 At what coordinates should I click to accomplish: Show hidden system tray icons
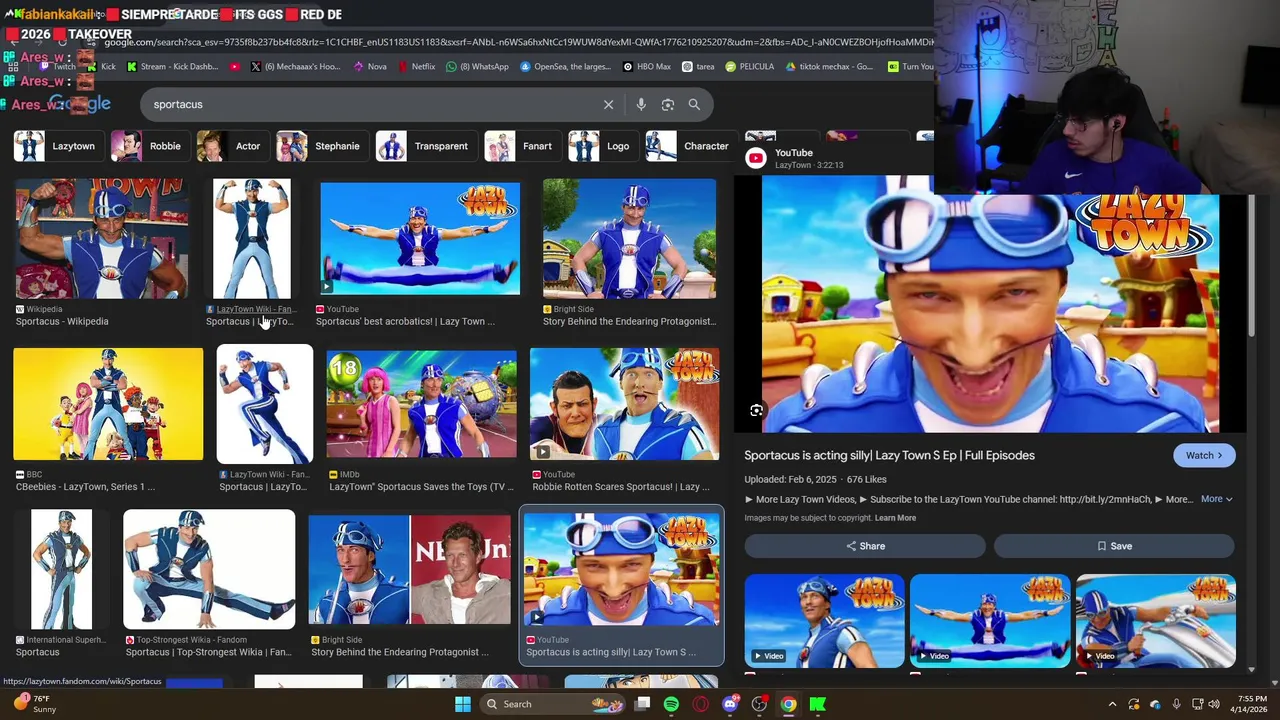point(1112,704)
